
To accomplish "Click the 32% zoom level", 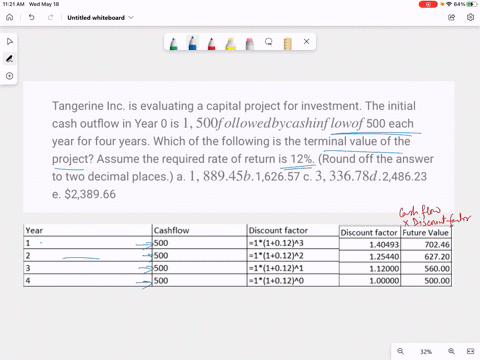I will (x=426, y=351).
